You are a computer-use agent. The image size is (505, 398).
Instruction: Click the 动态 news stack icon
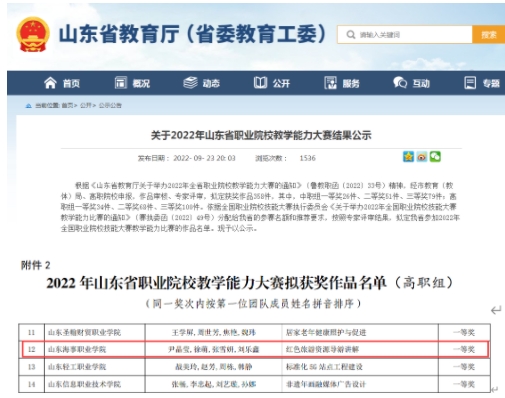191,83
